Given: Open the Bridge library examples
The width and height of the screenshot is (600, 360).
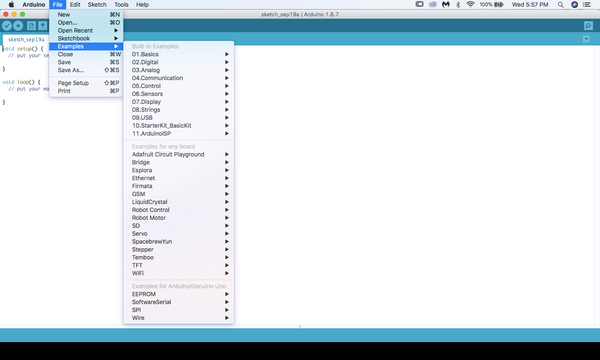Looking at the screenshot, I should [x=179, y=162].
